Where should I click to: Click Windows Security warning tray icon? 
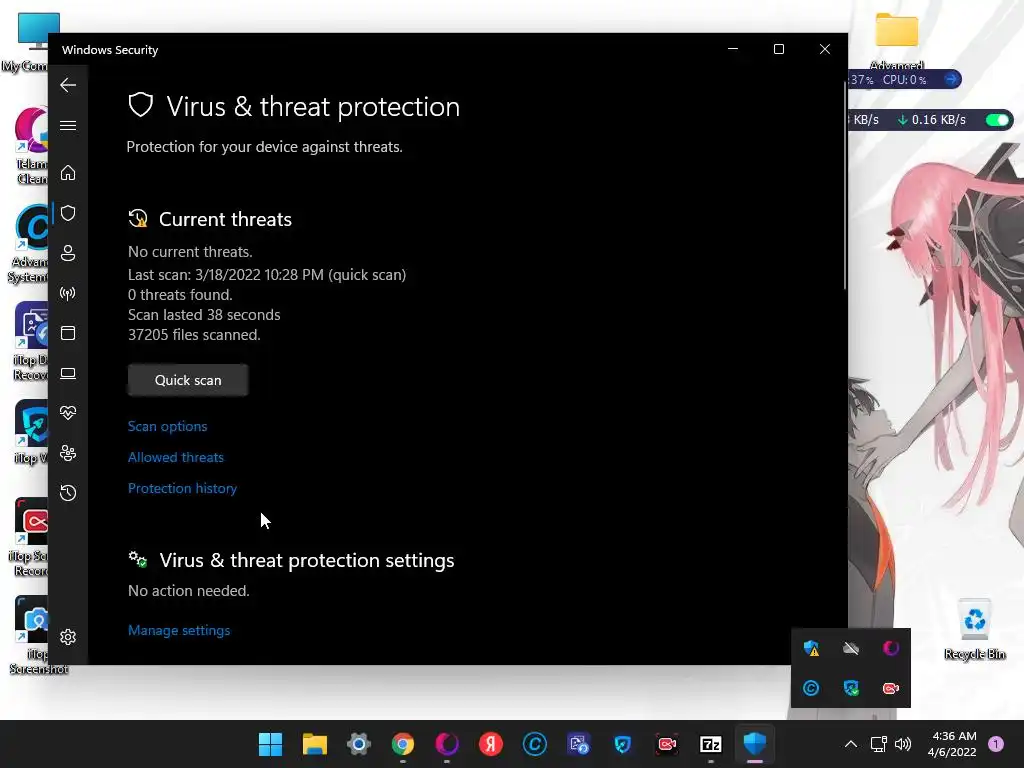point(811,648)
